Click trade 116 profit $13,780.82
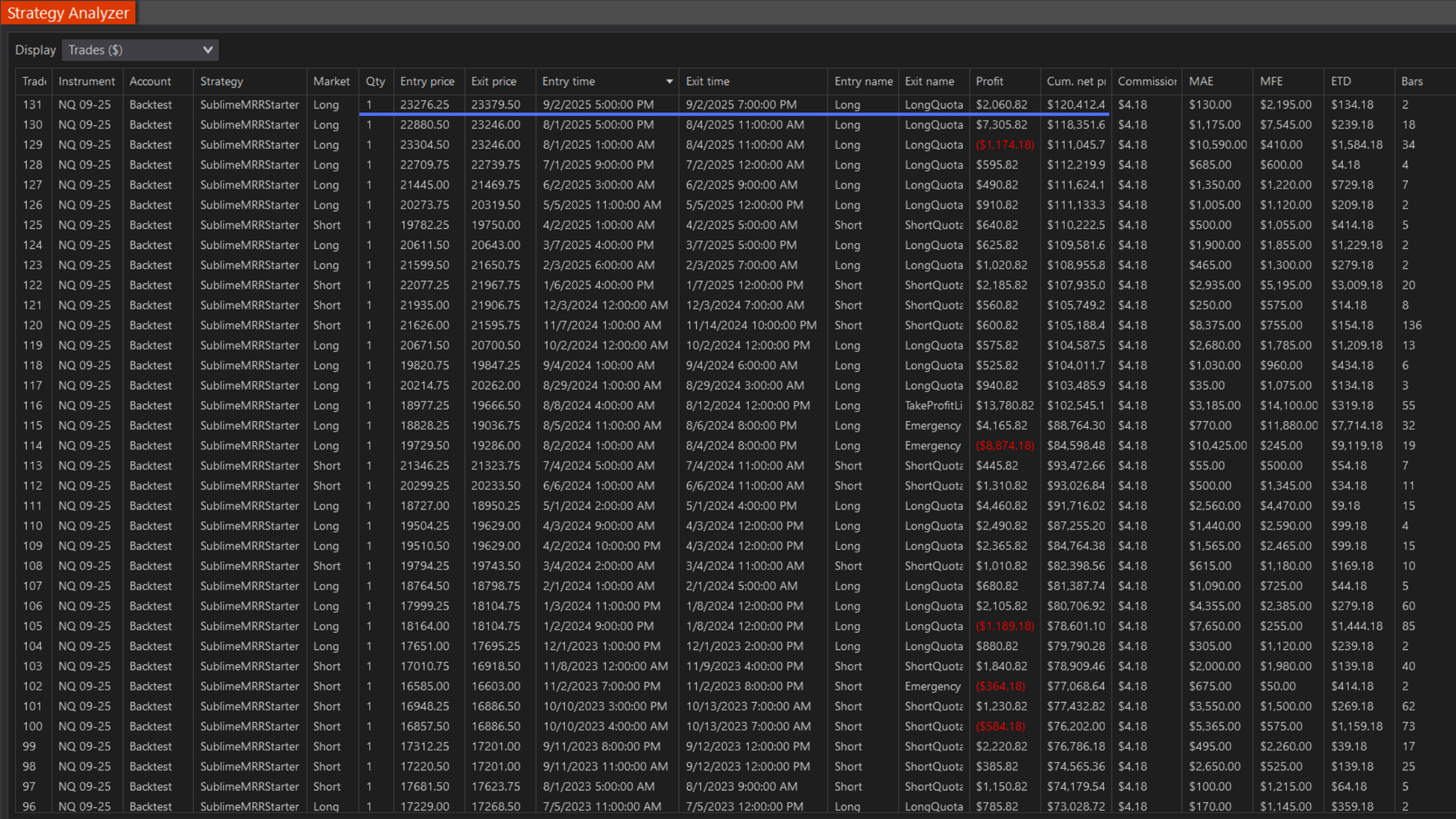 (1005, 405)
